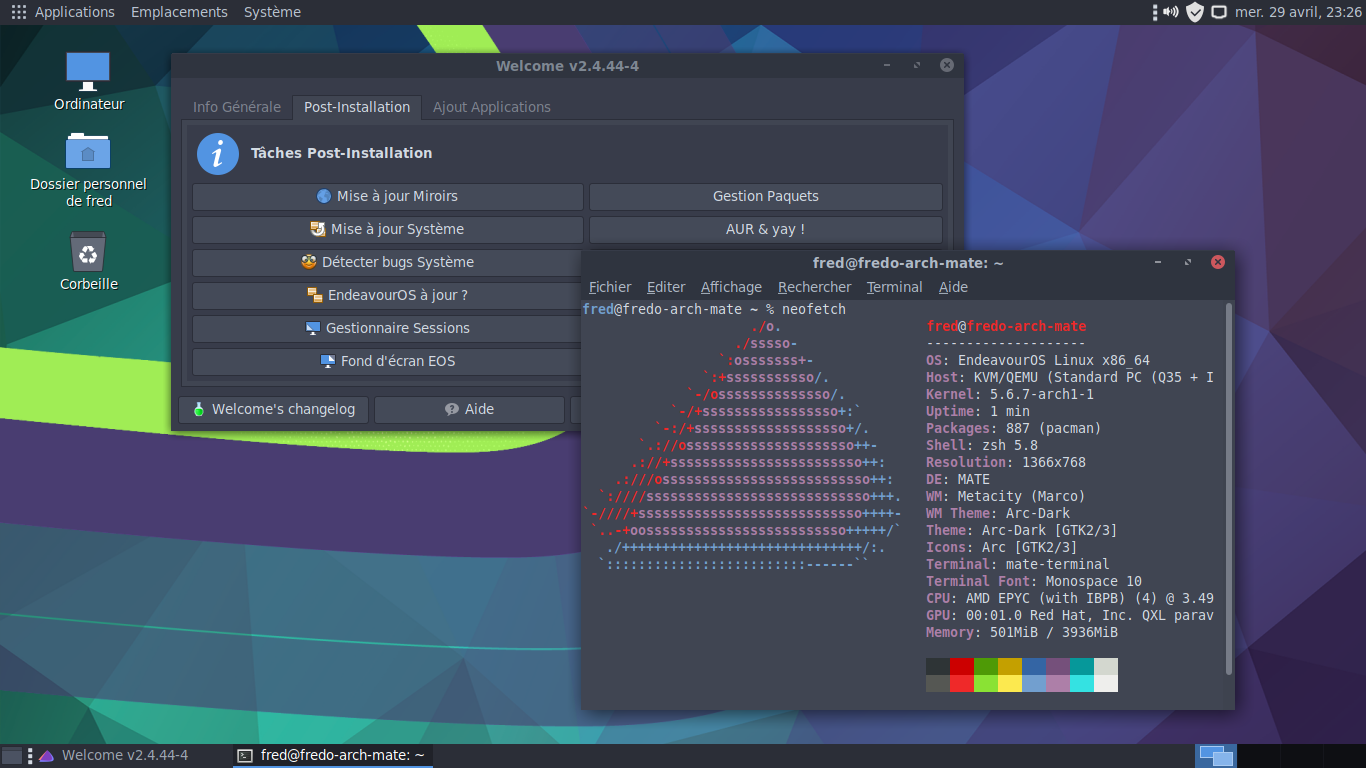Open Welcome's changelog button
This screenshot has width=1366, height=768.
click(x=273, y=409)
